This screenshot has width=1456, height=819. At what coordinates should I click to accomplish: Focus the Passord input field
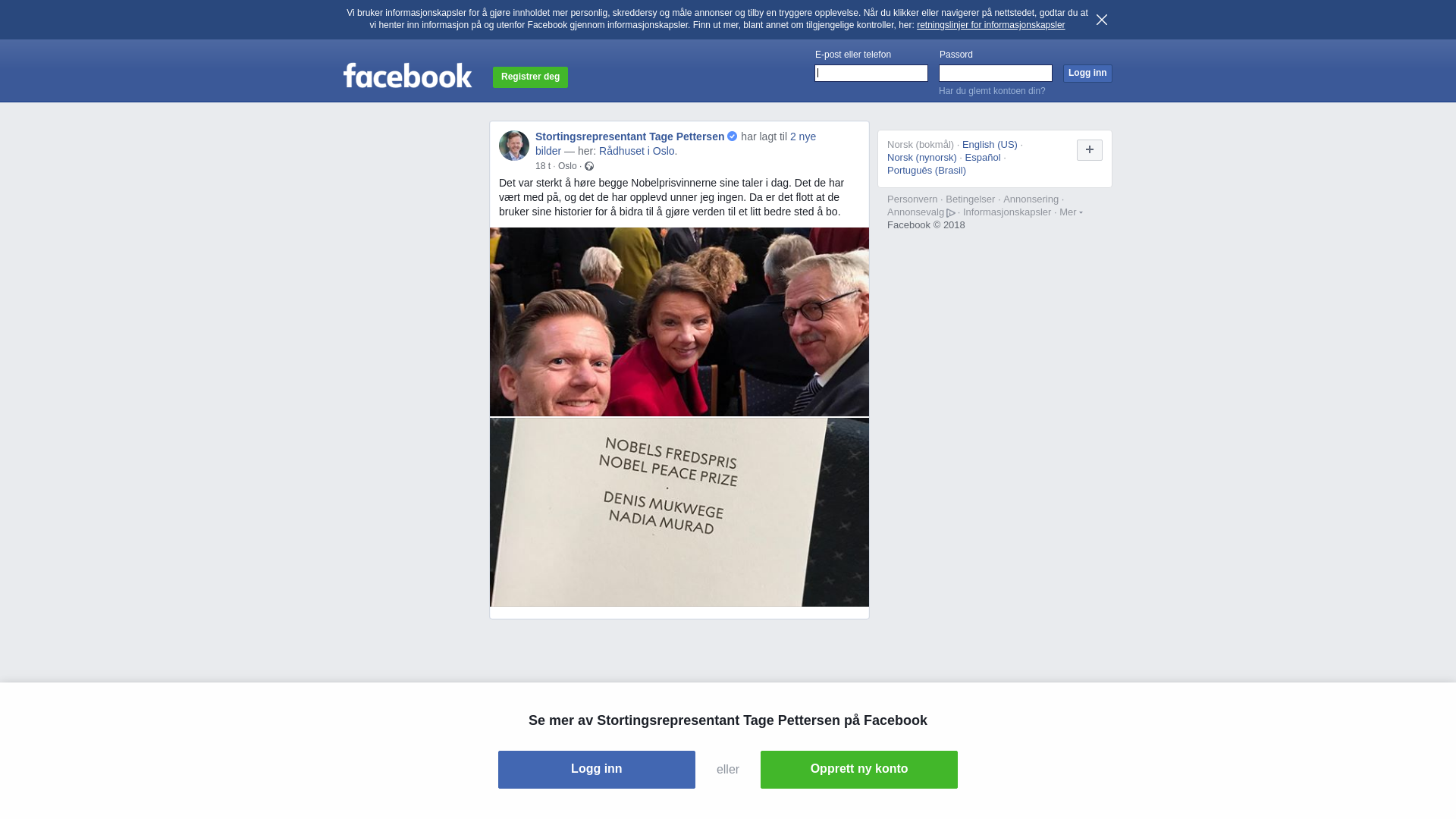(x=996, y=73)
